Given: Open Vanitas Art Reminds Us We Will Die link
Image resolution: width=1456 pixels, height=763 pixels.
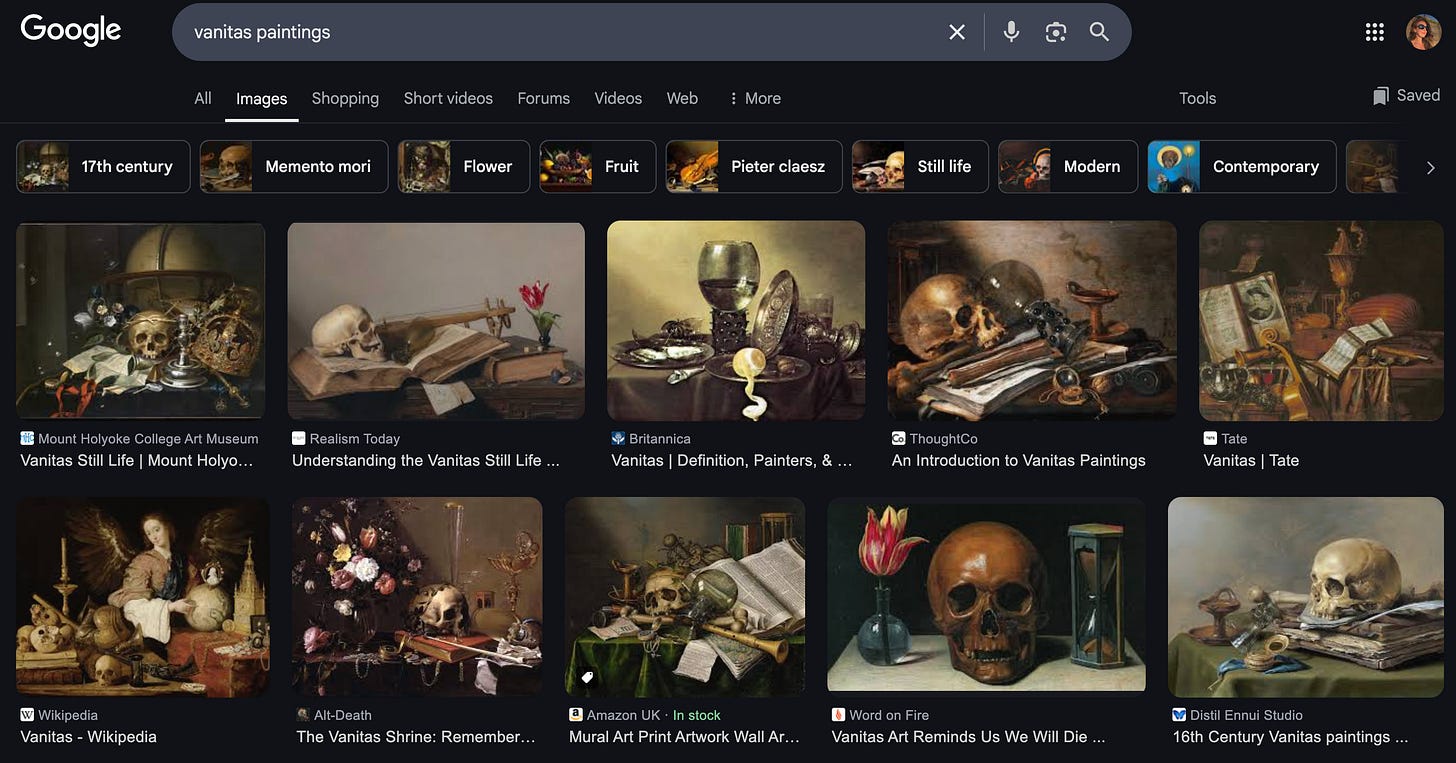Looking at the screenshot, I should [x=969, y=737].
